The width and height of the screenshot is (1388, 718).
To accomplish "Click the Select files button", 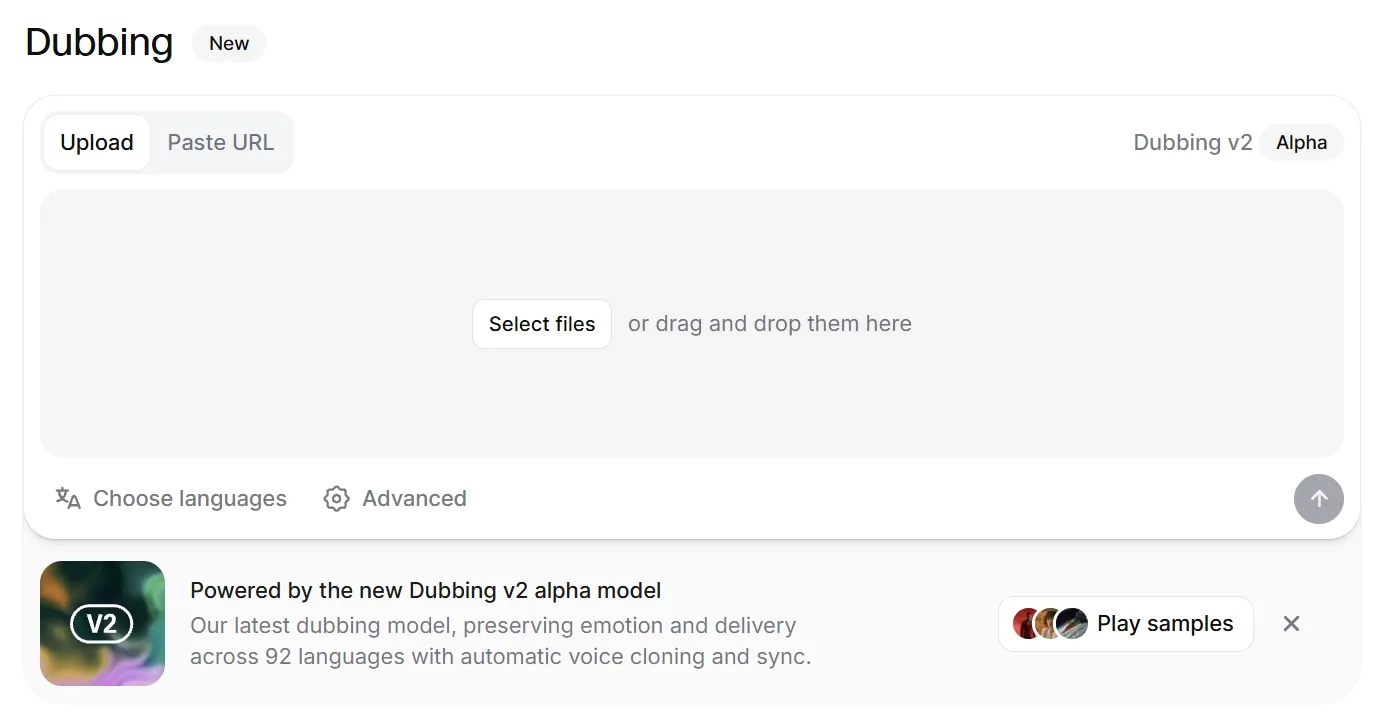I will [x=542, y=324].
